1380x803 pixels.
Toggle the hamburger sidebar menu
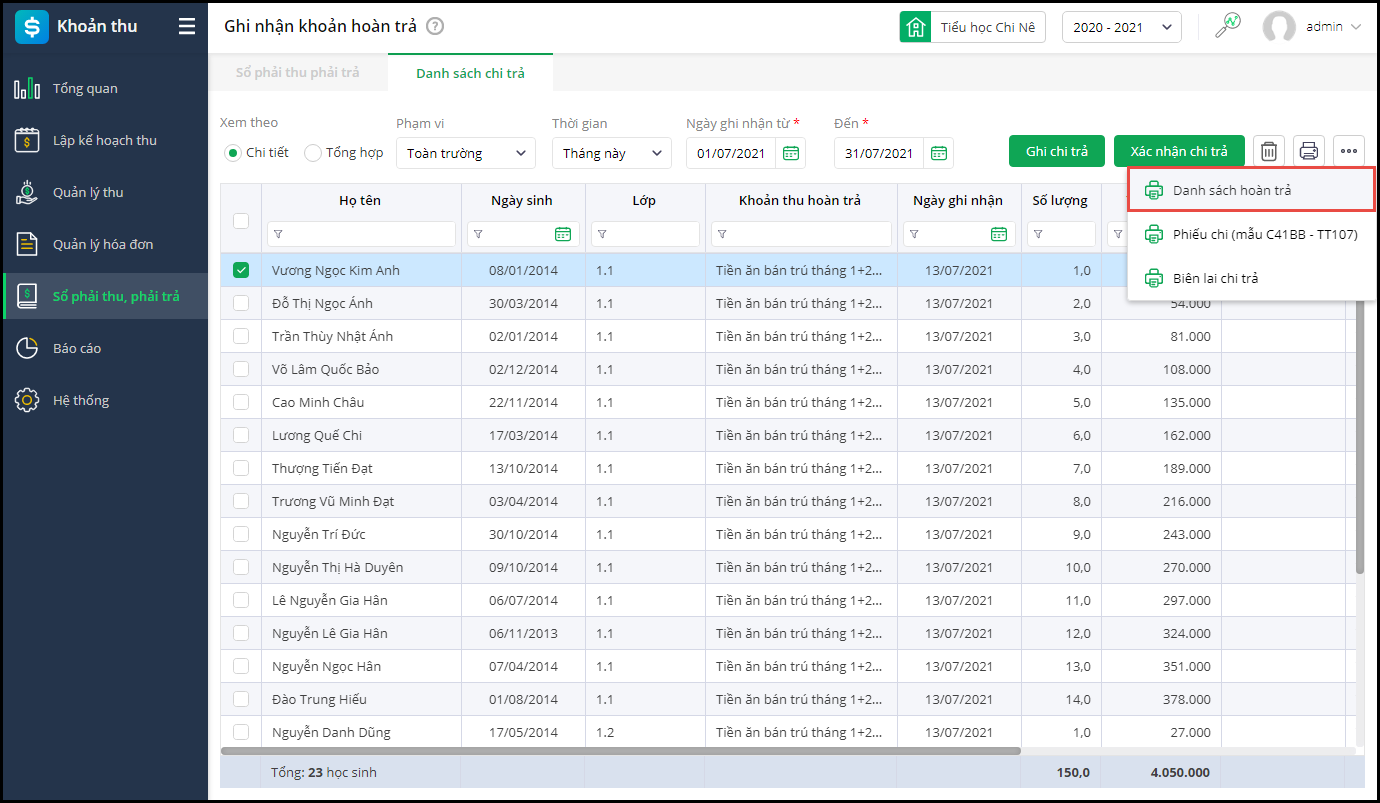coord(187,27)
